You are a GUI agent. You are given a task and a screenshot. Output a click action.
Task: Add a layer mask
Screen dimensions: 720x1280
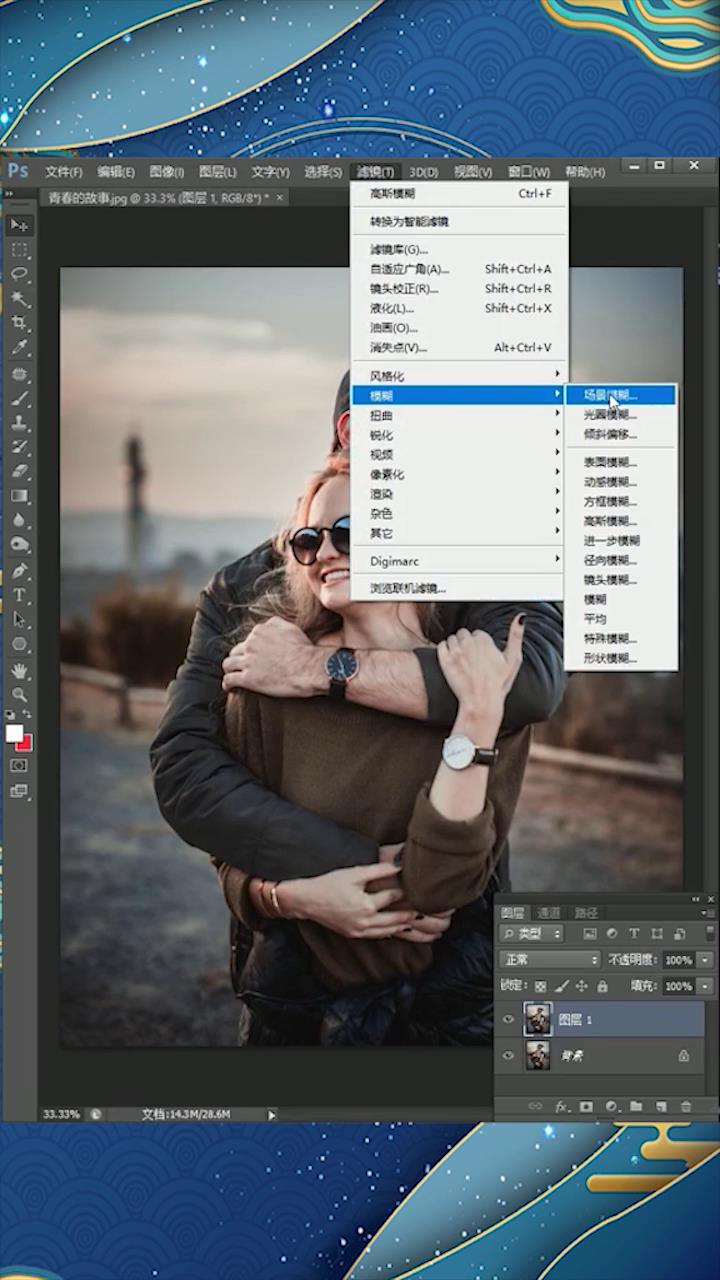pos(586,1107)
